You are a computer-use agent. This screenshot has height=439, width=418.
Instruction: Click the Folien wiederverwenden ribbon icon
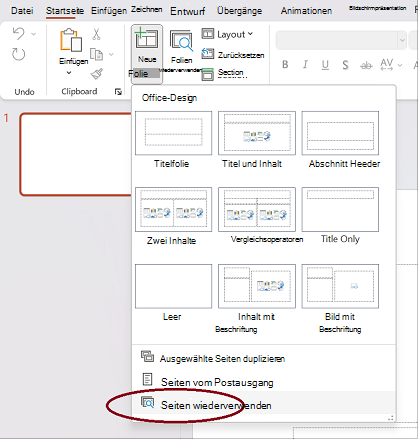(x=181, y=41)
